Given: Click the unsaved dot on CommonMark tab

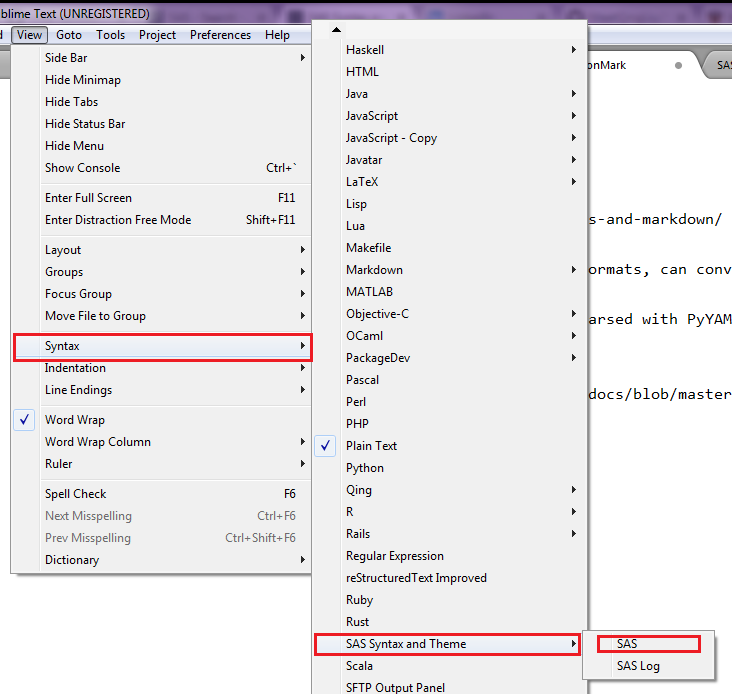Looking at the screenshot, I should pos(678,66).
